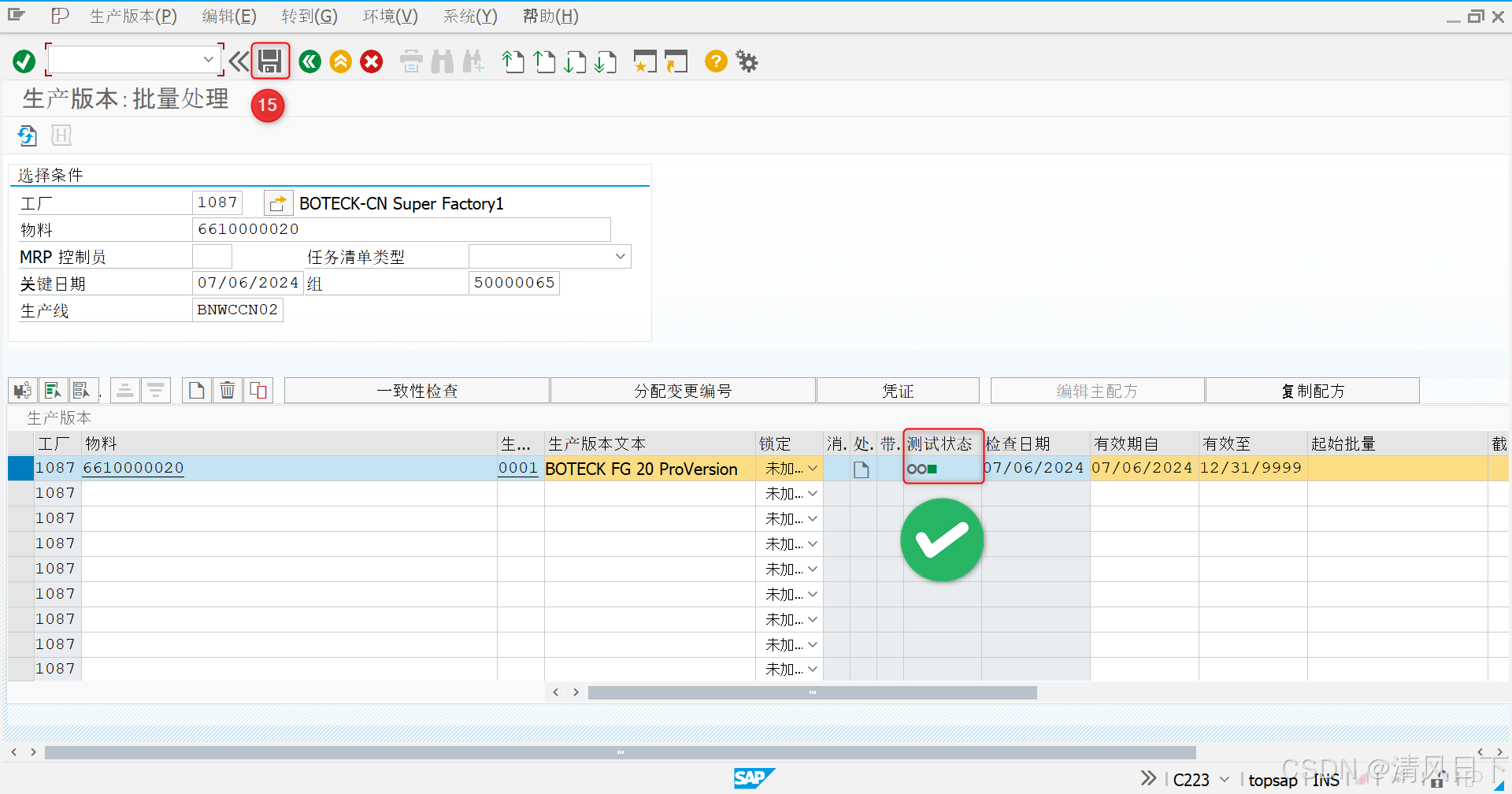The height and width of the screenshot is (794, 1512).
Task: Click the 凭证 button
Action: 898,391
